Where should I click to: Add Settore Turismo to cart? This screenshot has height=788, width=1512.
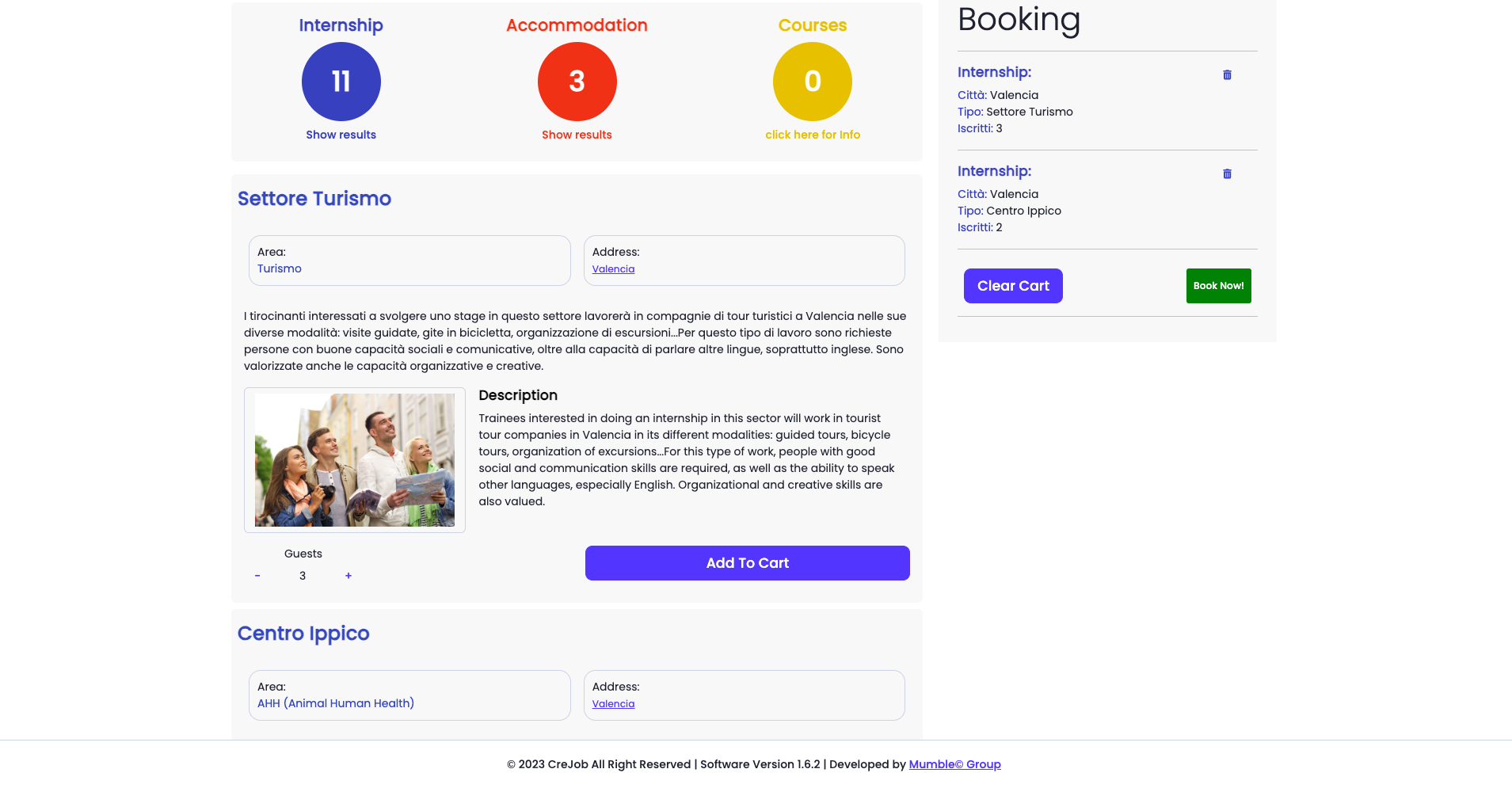tap(747, 563)
